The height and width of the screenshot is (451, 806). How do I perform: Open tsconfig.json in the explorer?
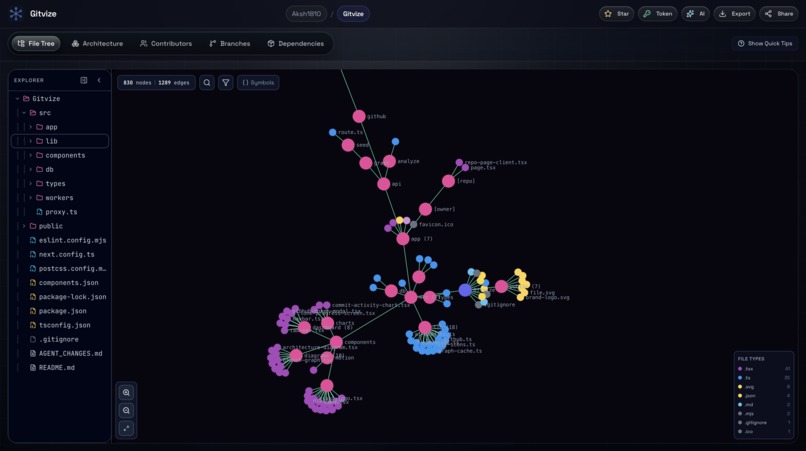[60, 325]
